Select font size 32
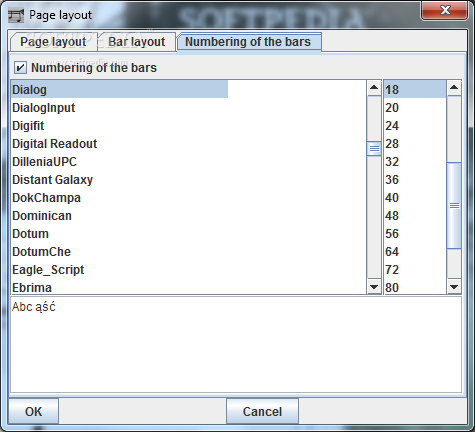 pos(415,161)
